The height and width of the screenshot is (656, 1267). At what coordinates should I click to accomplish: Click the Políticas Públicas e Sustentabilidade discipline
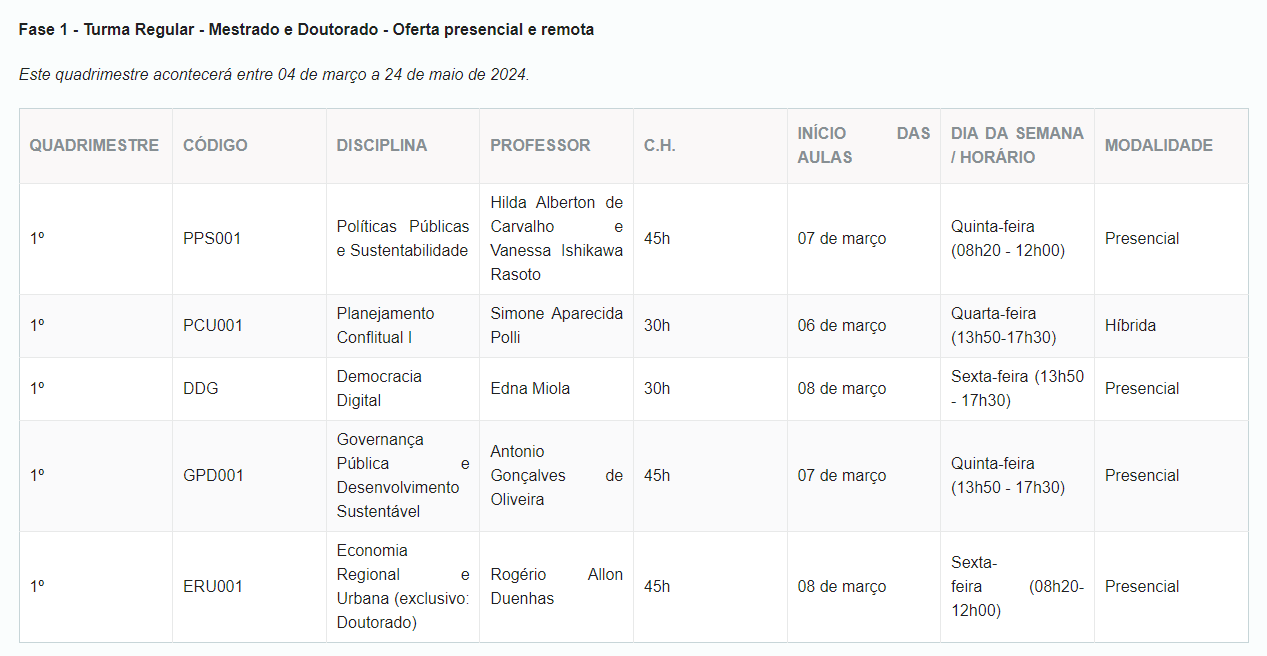pyautogui.click(x=402, y=239)
